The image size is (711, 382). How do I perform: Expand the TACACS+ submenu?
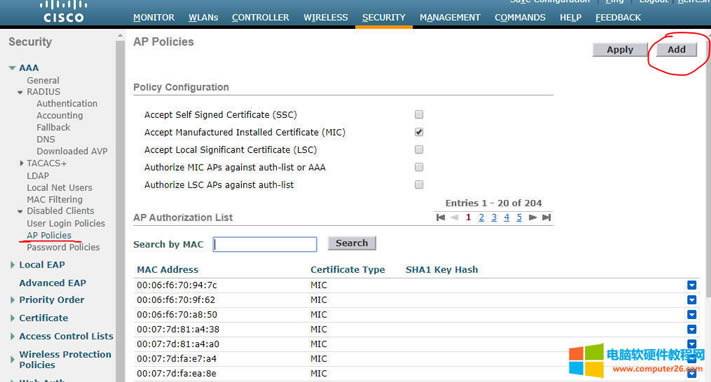(x=21, y=163)
